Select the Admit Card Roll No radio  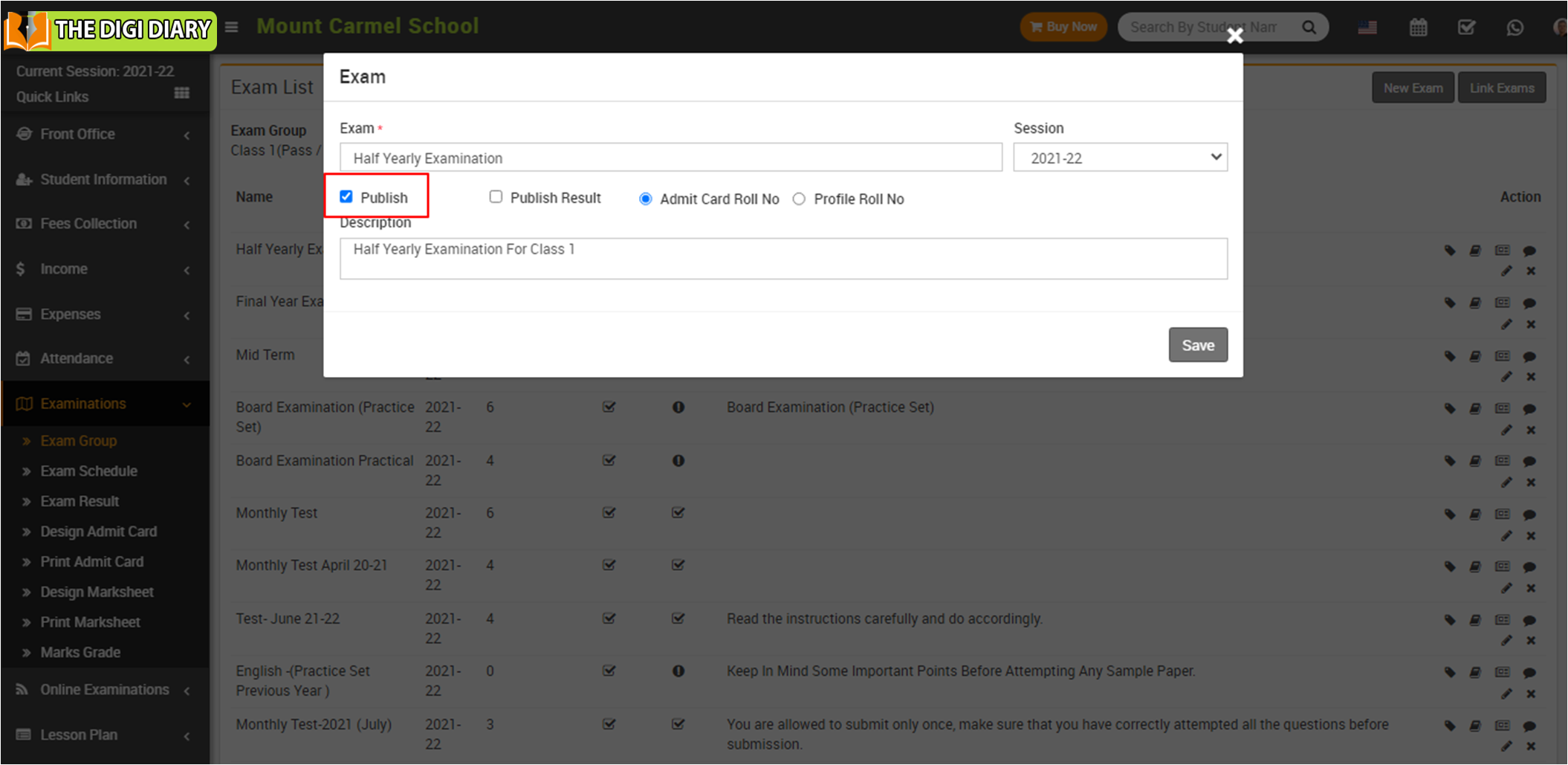point(646,199)
